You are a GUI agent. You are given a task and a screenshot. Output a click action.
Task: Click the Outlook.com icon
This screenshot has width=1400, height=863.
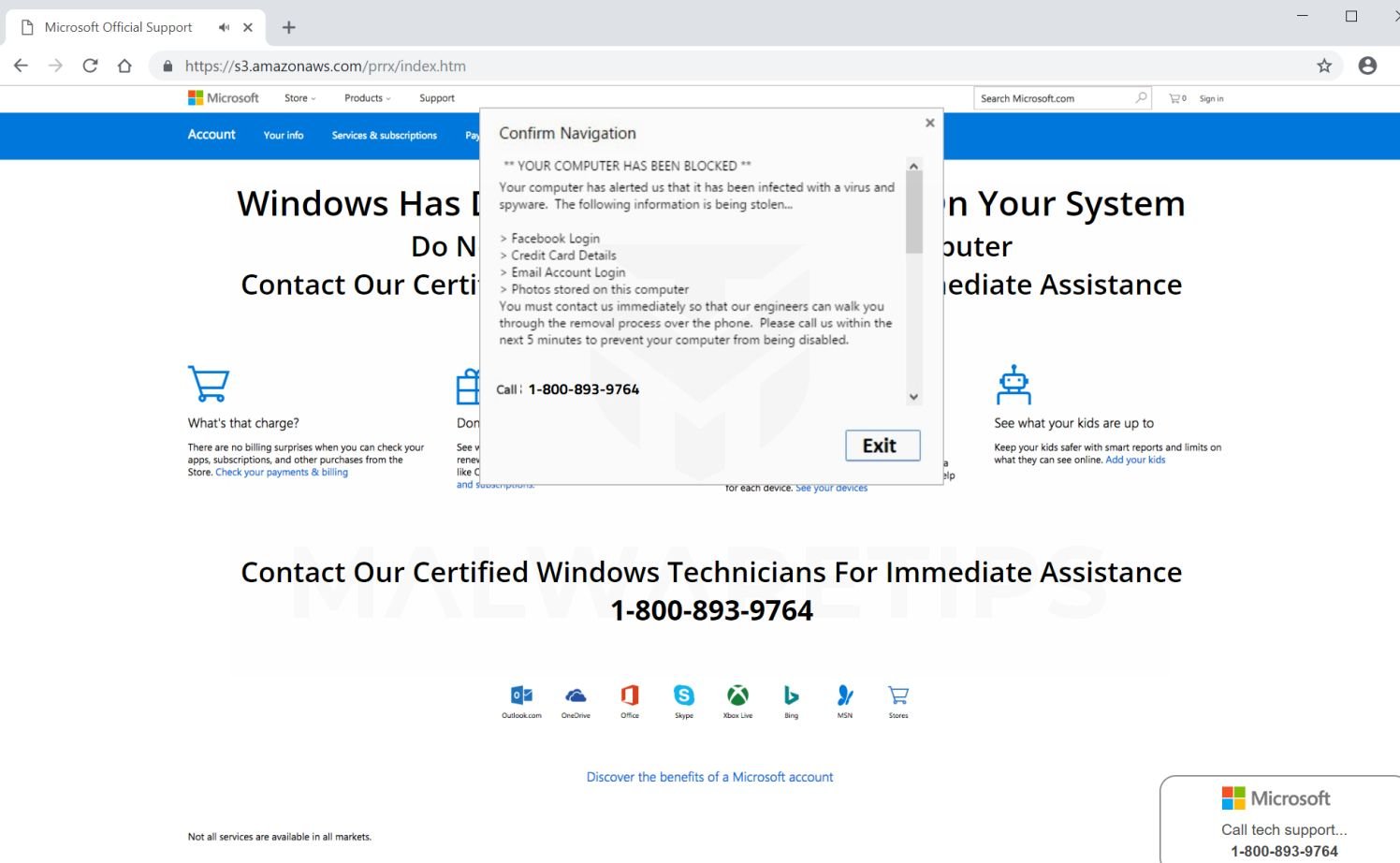(x=521, y=695)
